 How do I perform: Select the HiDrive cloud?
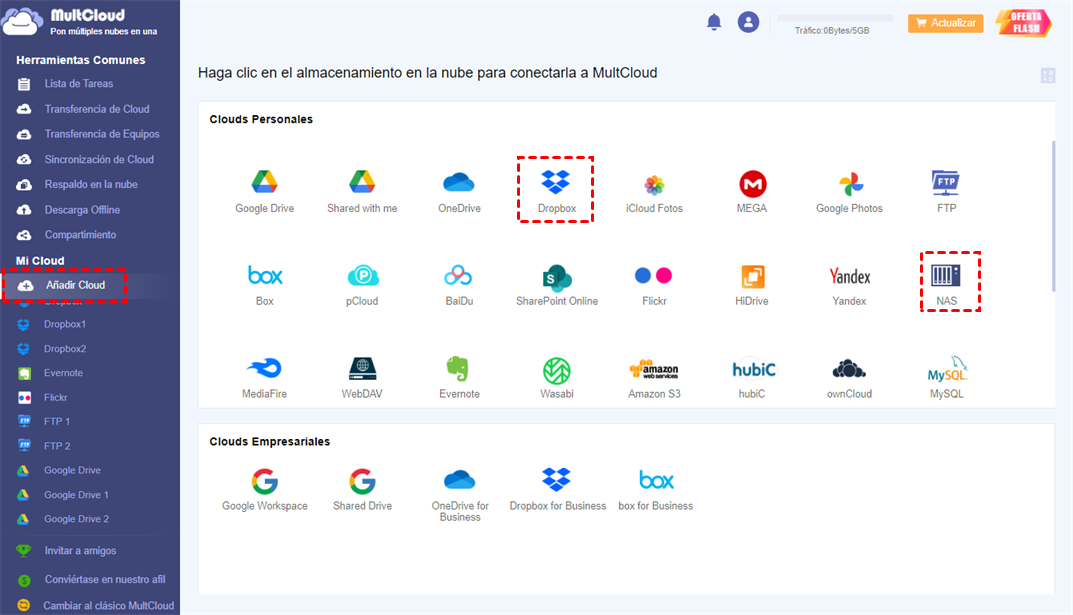point(752,285)
